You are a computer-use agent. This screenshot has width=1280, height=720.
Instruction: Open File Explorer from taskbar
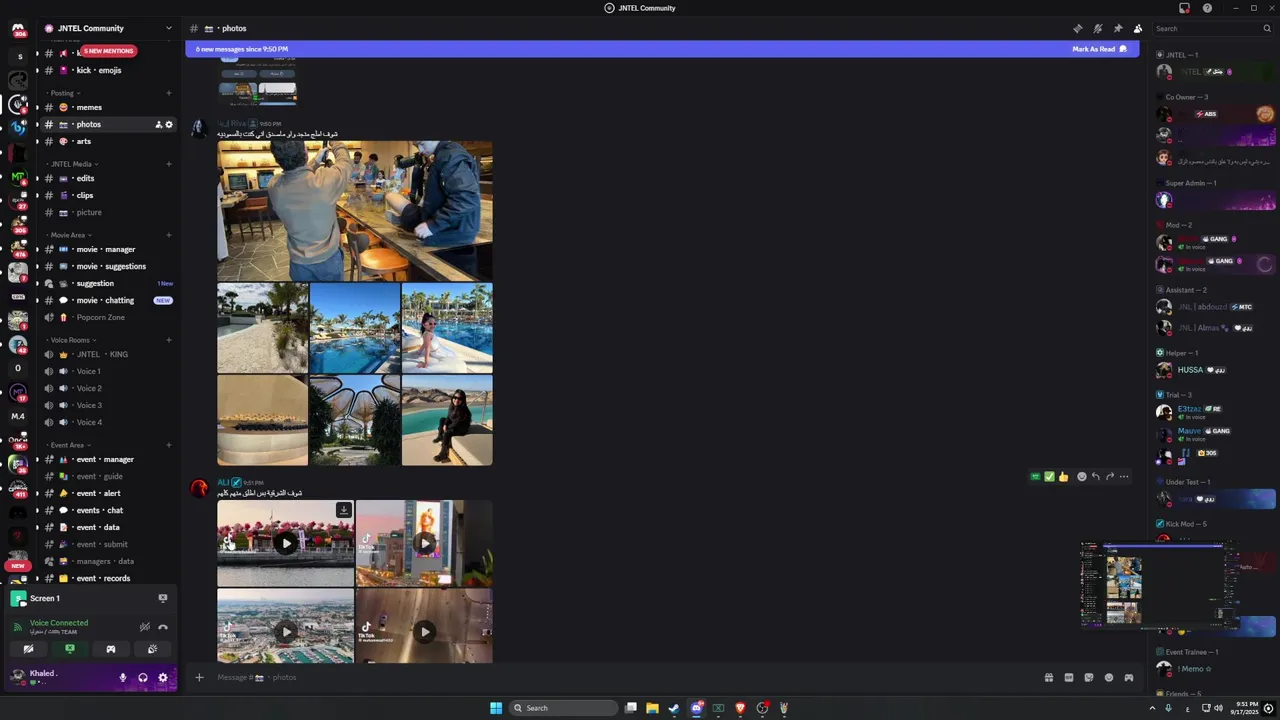pyautogui.click(x=652, y=708)
